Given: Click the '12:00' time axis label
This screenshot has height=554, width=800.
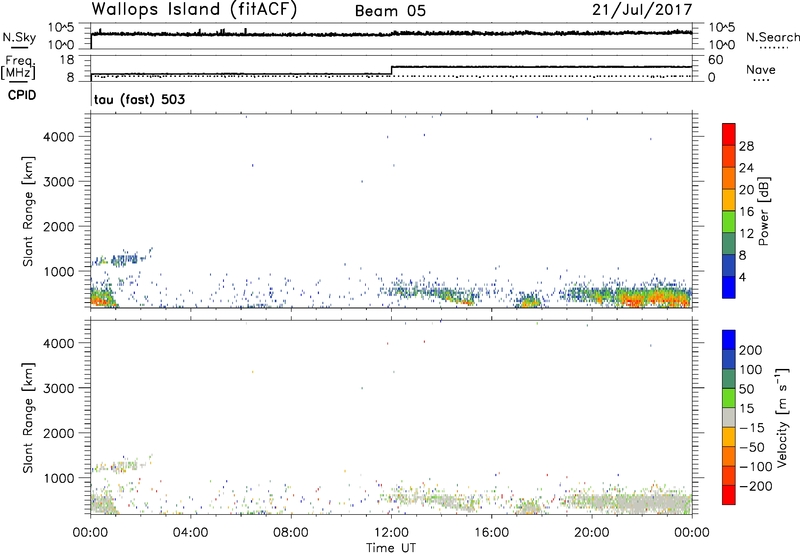Looking at the screenshot, I should tap(391, 533).
